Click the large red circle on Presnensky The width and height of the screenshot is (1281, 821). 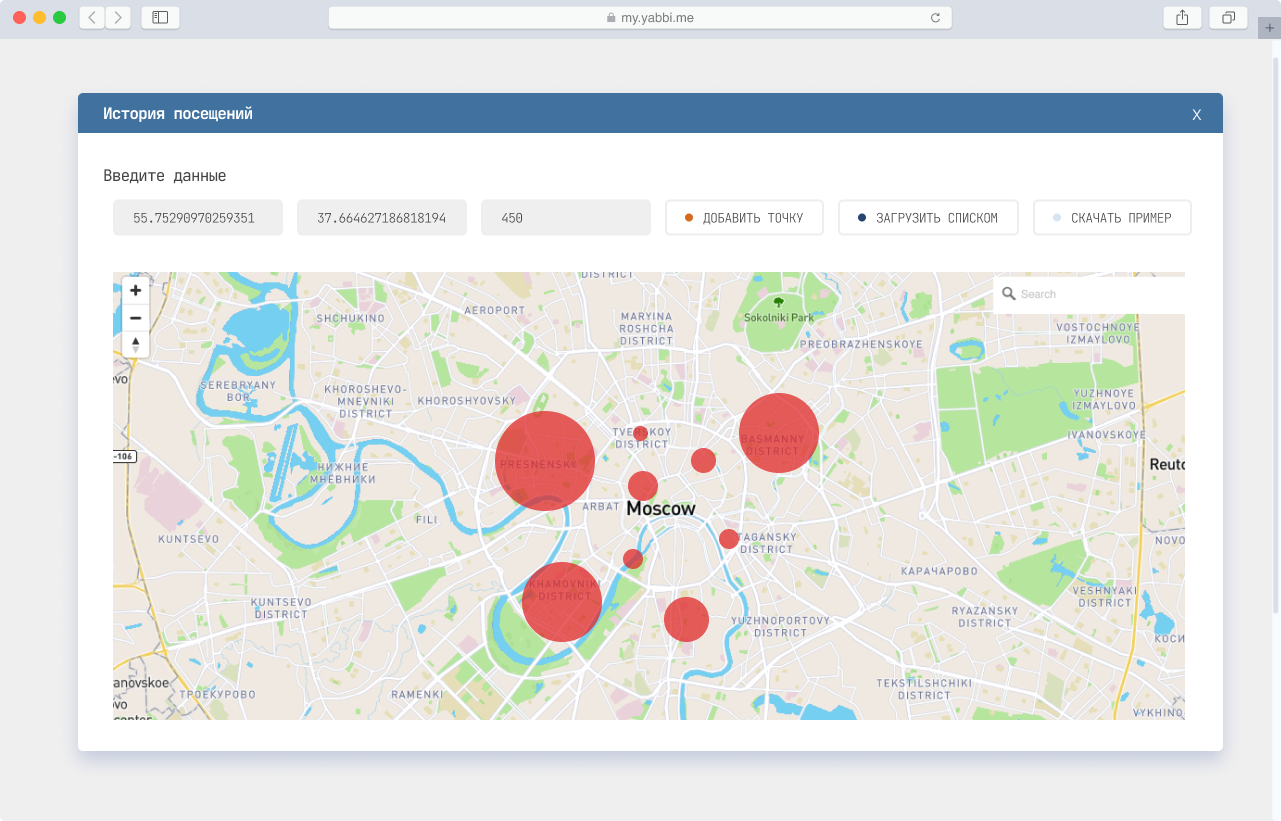[545, 461]
